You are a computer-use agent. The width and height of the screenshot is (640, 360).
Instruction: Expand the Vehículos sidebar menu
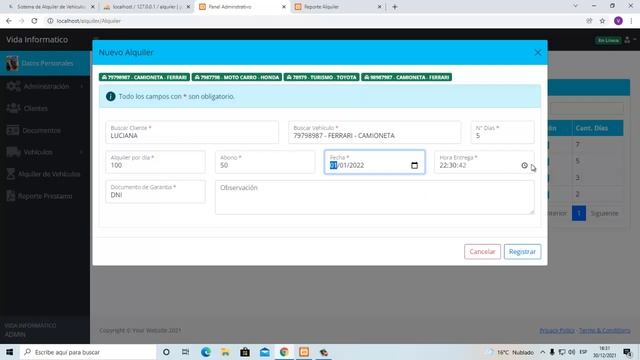click(45, 152)
